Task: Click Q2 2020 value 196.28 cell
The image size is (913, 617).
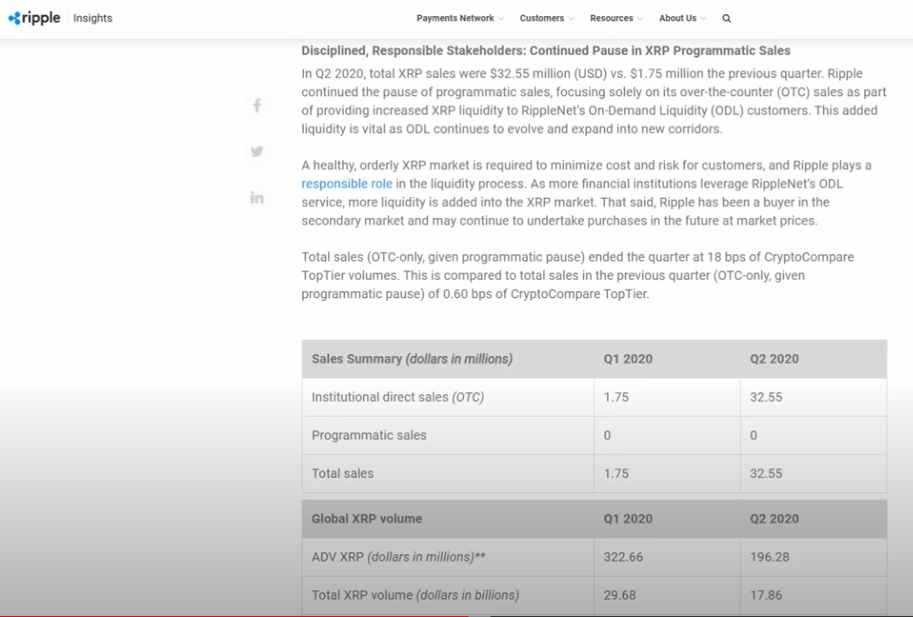Action: pyautogui.click(x=769, y=557)
